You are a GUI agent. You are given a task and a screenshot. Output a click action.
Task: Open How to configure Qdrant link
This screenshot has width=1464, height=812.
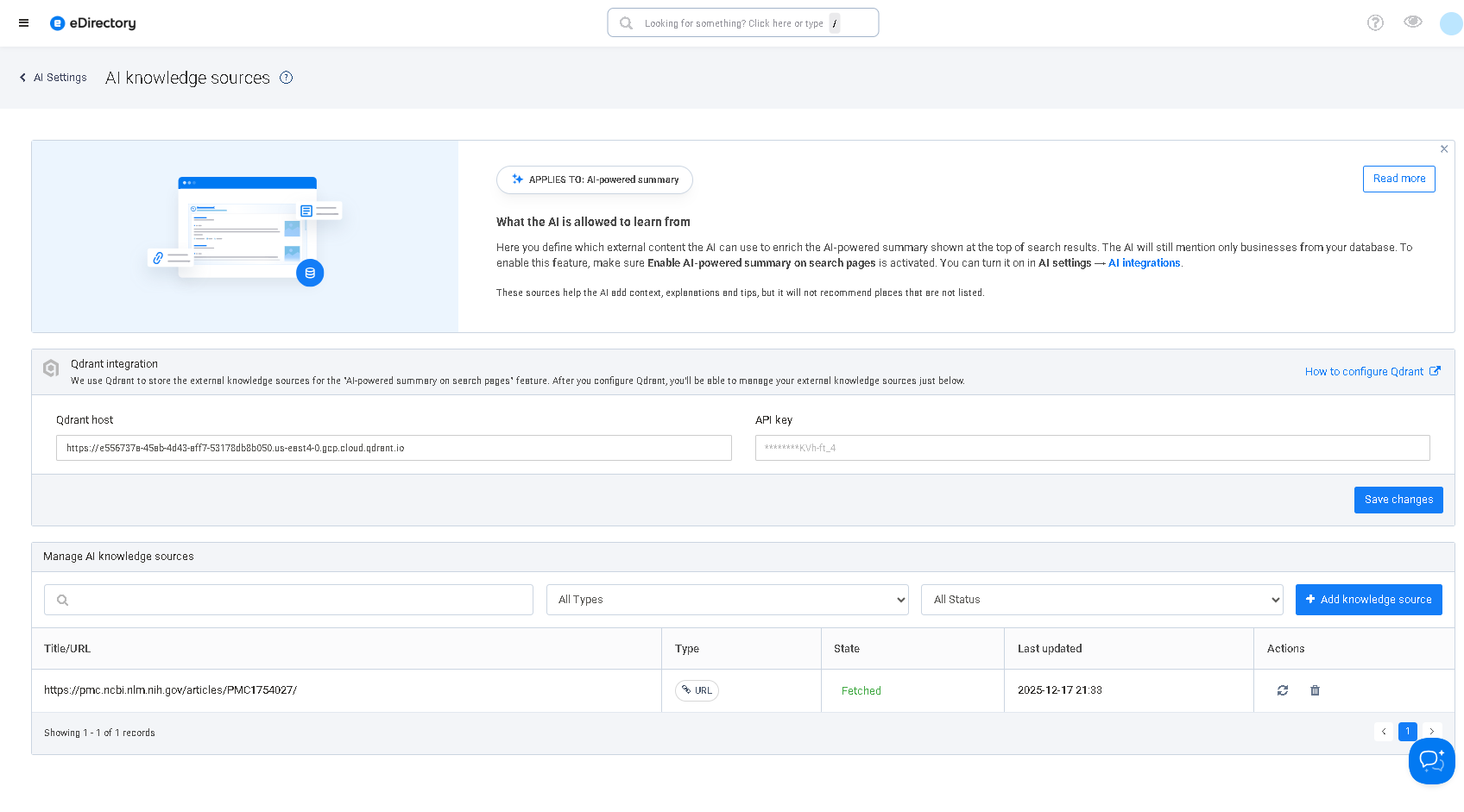tap(1372, 372)
